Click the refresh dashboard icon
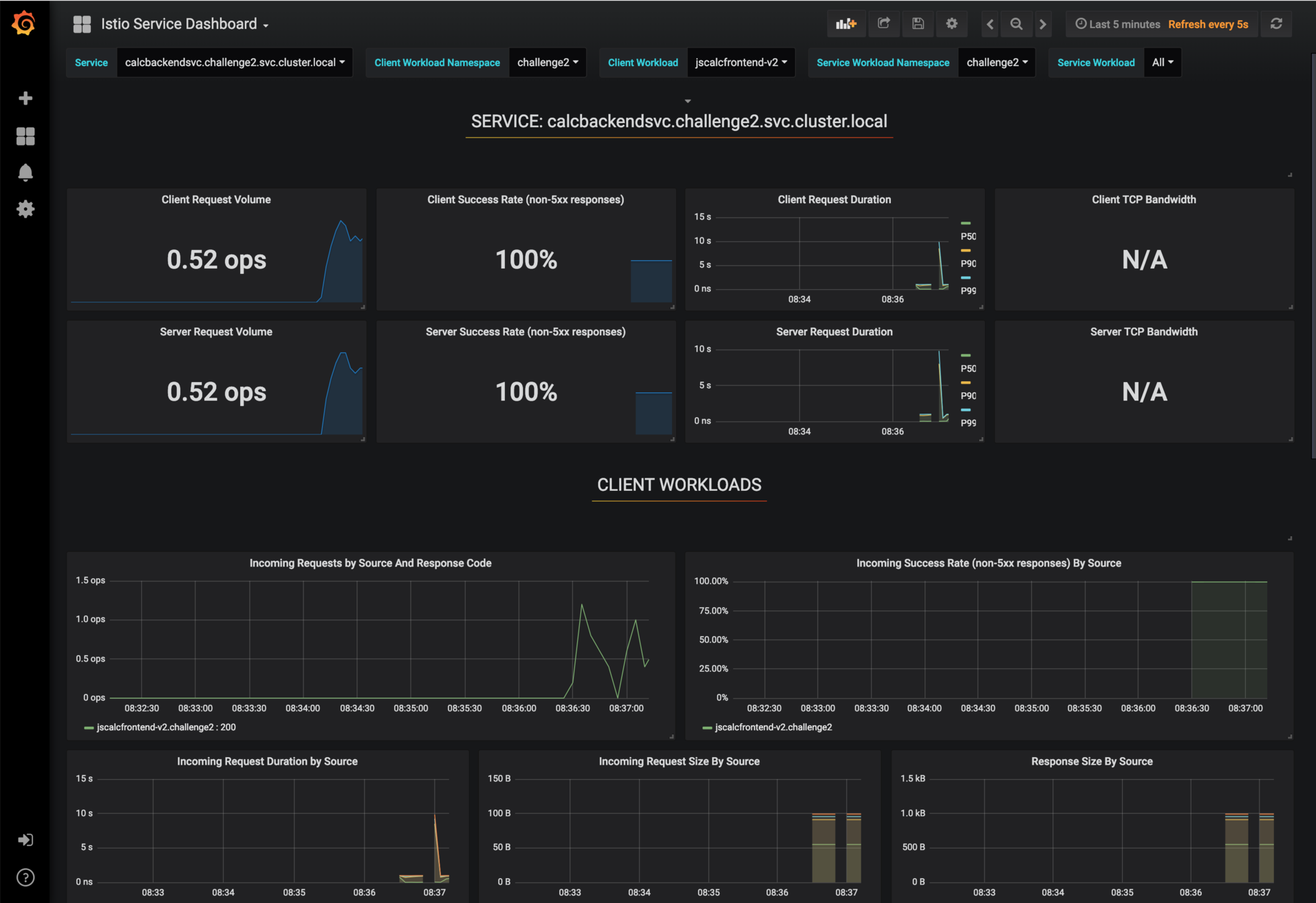The height and width of the screenshot is (903, 1316). pos(1276,24)
